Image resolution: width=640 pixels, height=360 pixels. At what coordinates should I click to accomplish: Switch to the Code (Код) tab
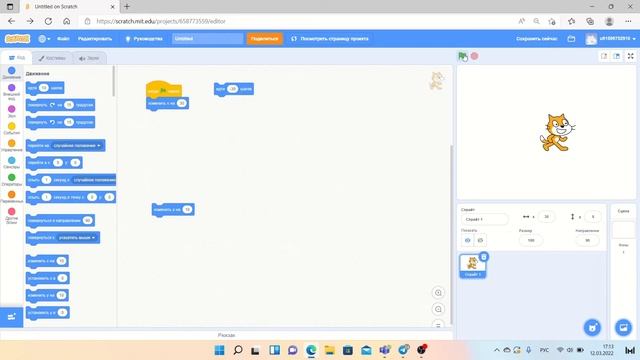click(17, 58)
